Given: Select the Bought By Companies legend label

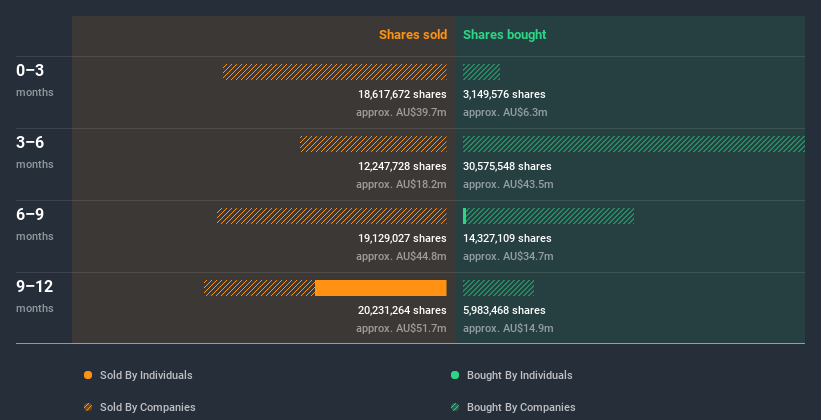Looking at the screenshot, I should click(x=521, y=407).
